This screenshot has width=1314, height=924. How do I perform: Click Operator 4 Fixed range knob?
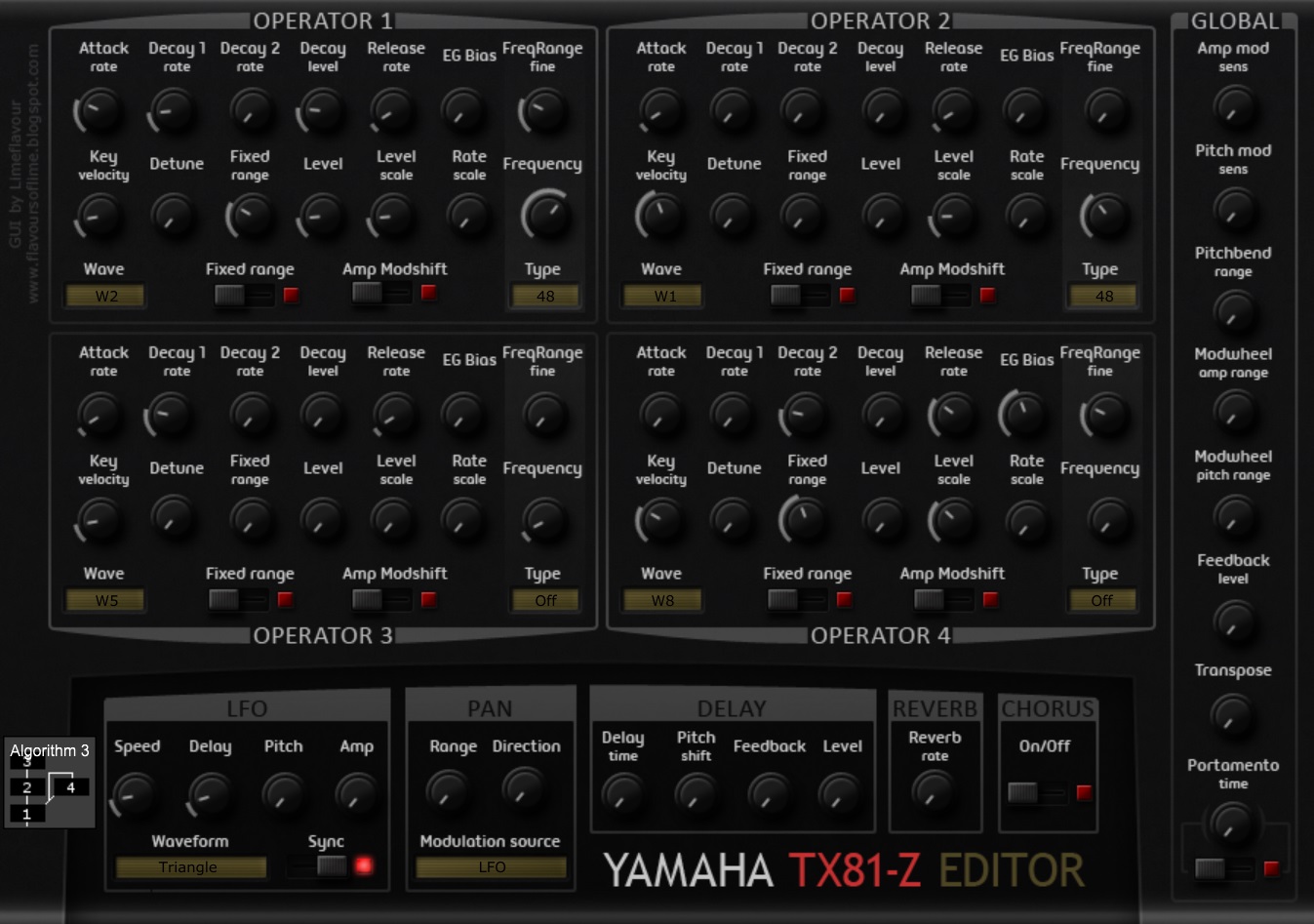tap(804, 520)
